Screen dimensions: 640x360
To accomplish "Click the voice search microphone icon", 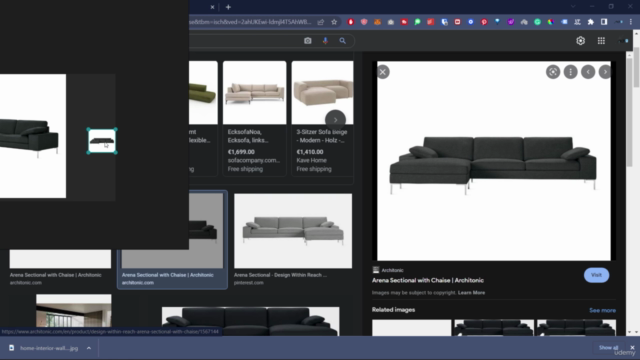I will 325,41.
